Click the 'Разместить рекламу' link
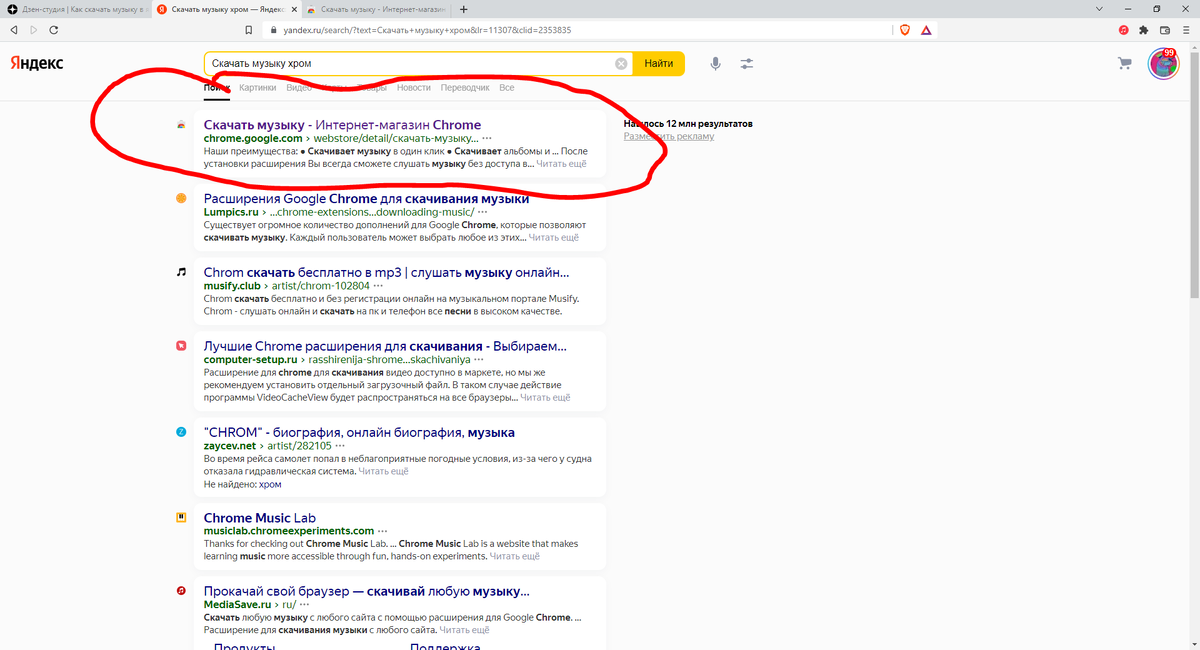The width and height of the screenshot is (1200, 650). click(669, 136)
